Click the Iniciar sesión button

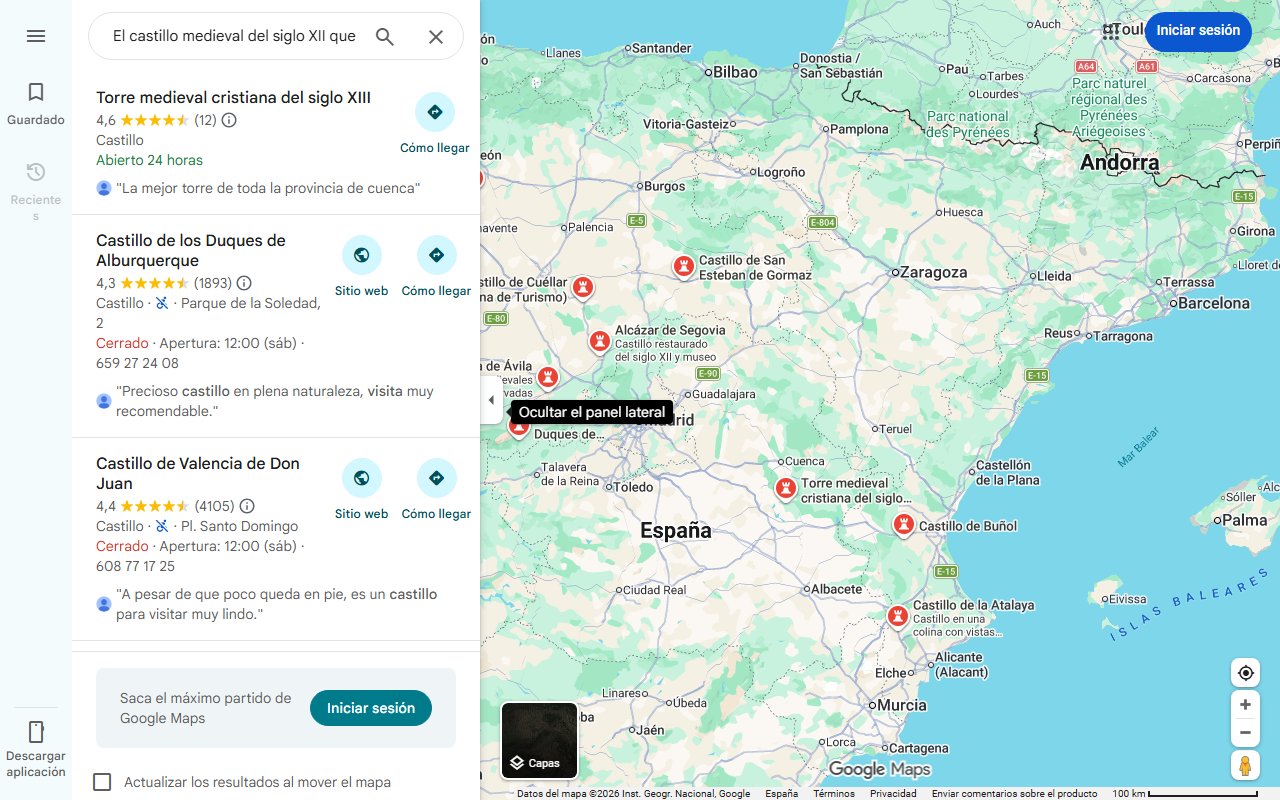click(x=1198, y=31)
